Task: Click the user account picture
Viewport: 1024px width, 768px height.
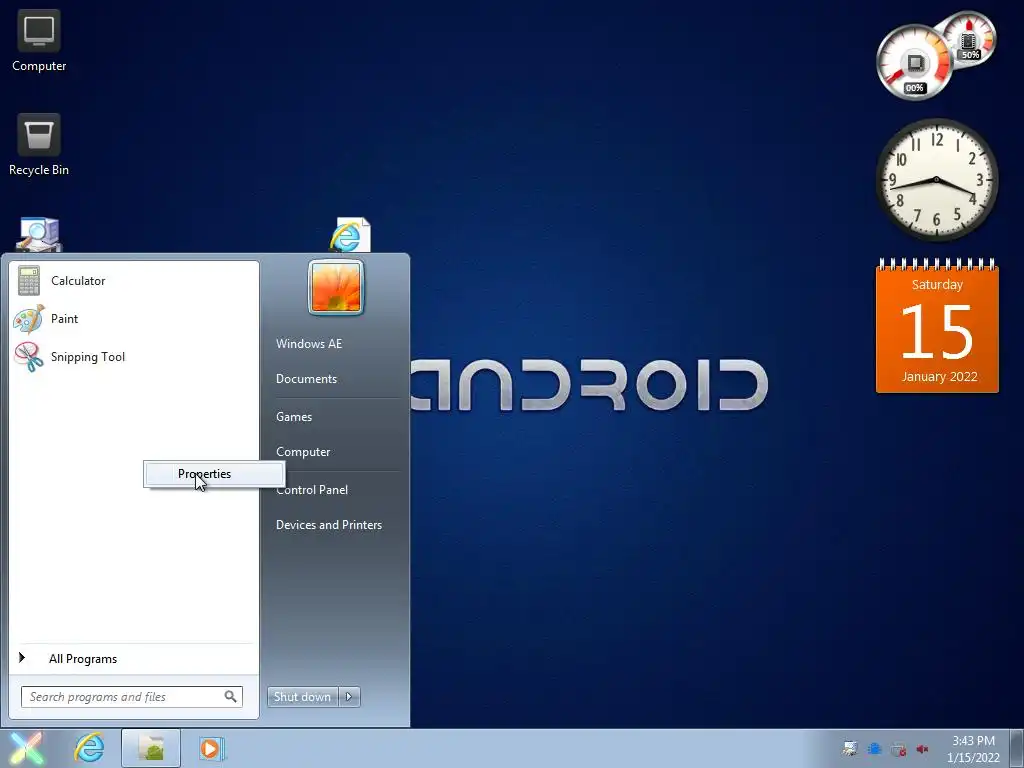Action: [336, 287]
